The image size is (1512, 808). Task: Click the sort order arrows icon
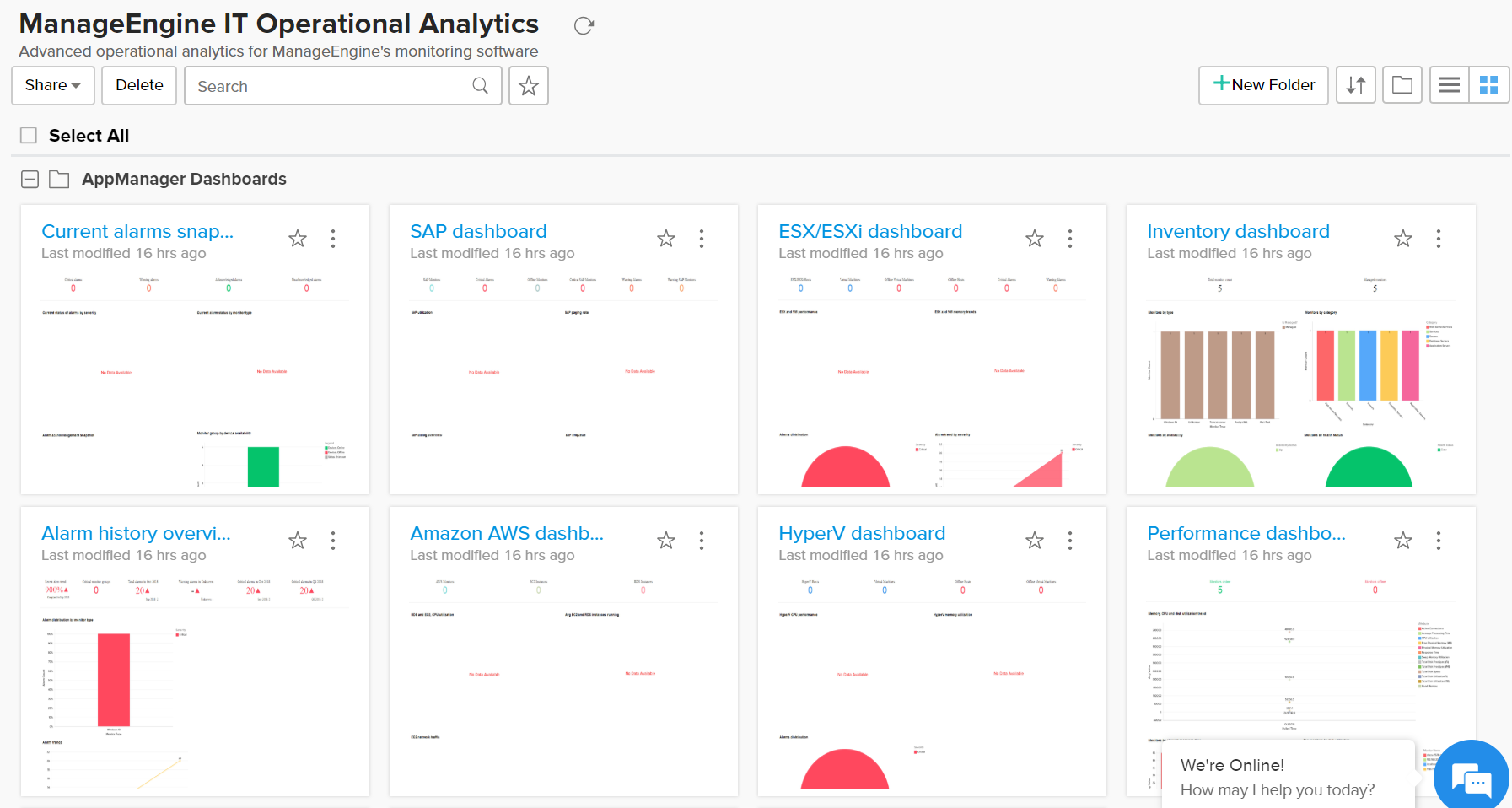pyautogui.click(x=1356, y=85)
